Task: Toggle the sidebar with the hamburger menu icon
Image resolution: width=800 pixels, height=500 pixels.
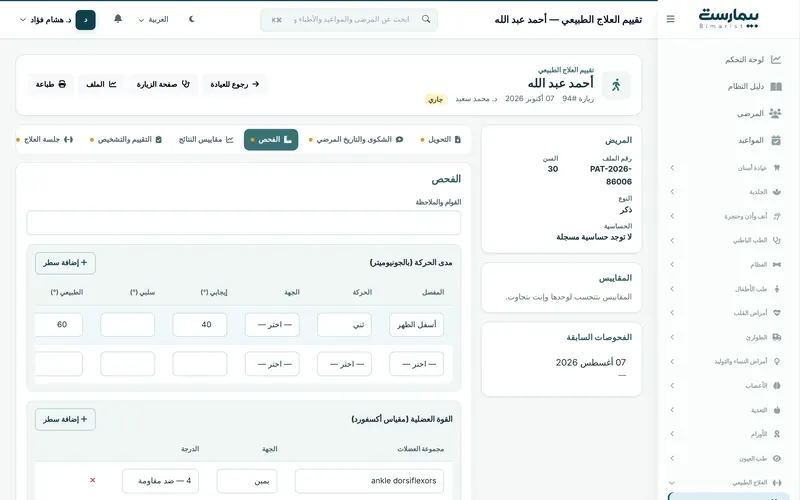Action: [670, 19]
